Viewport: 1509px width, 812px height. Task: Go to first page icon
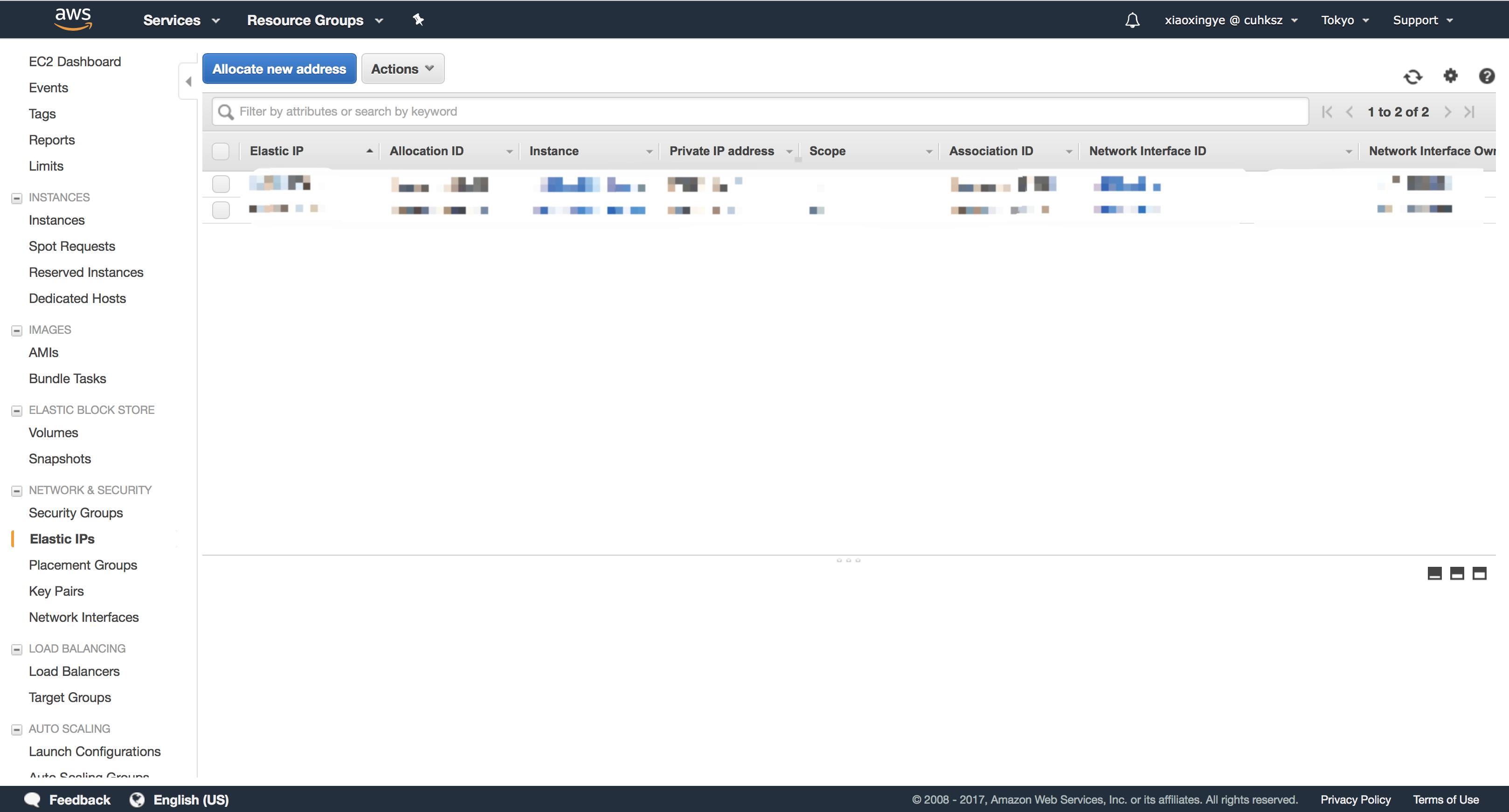(1327, 112)
